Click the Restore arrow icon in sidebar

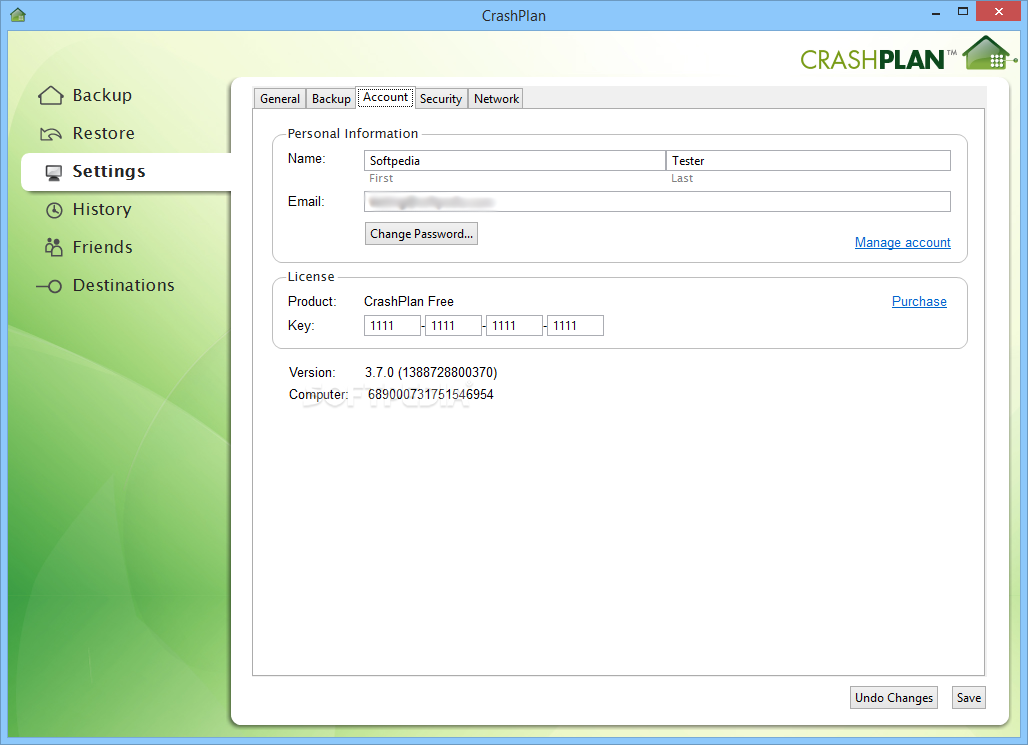[x=50, y=134]
